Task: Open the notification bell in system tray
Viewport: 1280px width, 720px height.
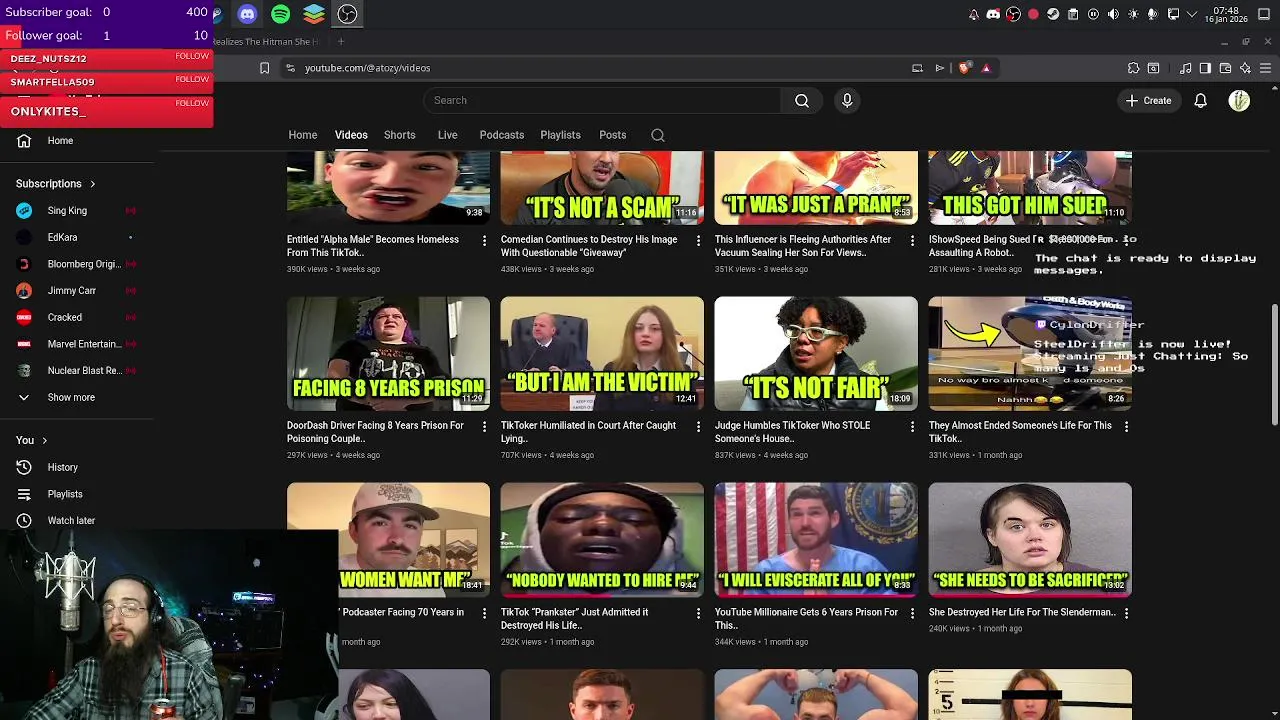Action: coord(973,14)
